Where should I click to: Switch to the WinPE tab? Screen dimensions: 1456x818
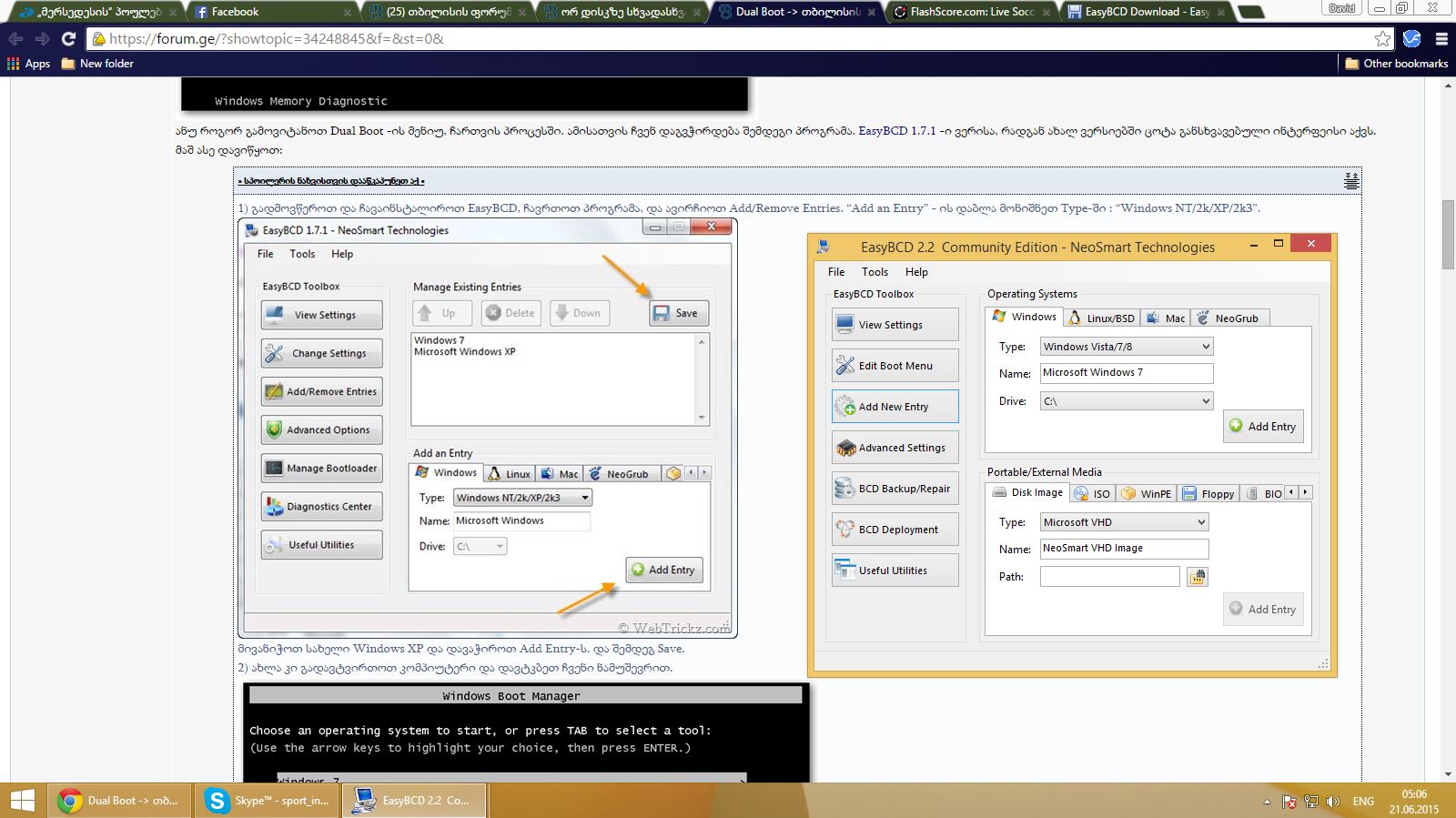click(1146, 494)
